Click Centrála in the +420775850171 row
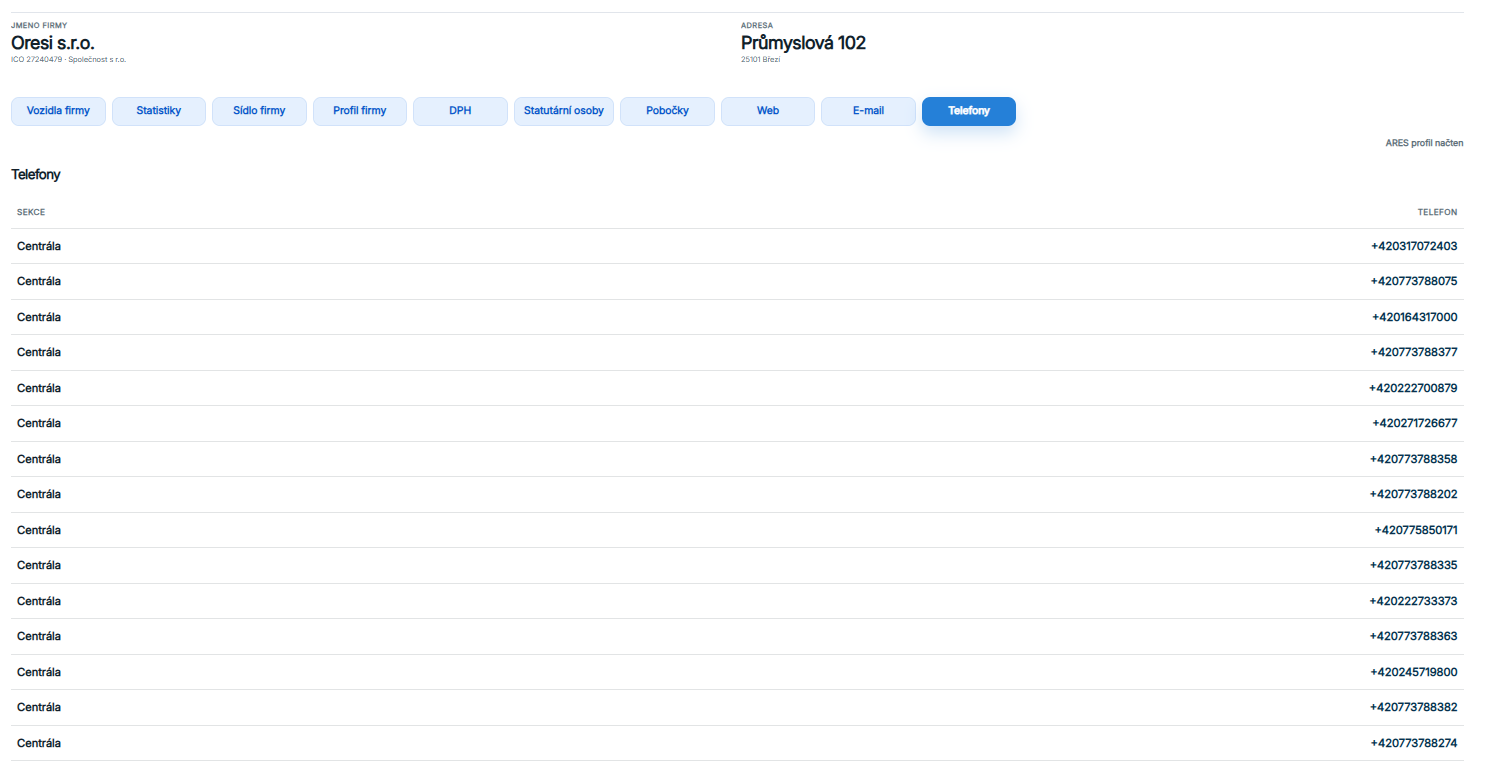 [39, 530]
